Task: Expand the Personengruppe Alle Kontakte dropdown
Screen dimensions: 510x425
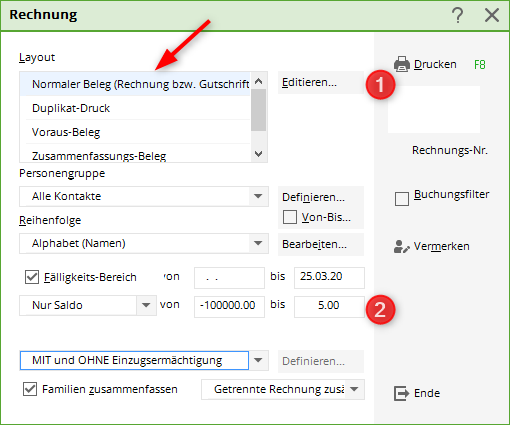Action: point(258,196)
